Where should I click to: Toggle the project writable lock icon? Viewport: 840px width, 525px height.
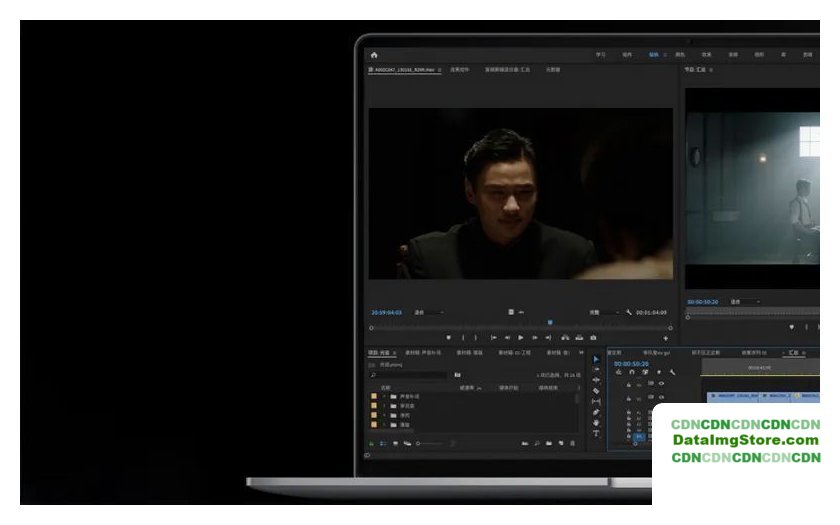pyautogui.click(x=371, y=444)
